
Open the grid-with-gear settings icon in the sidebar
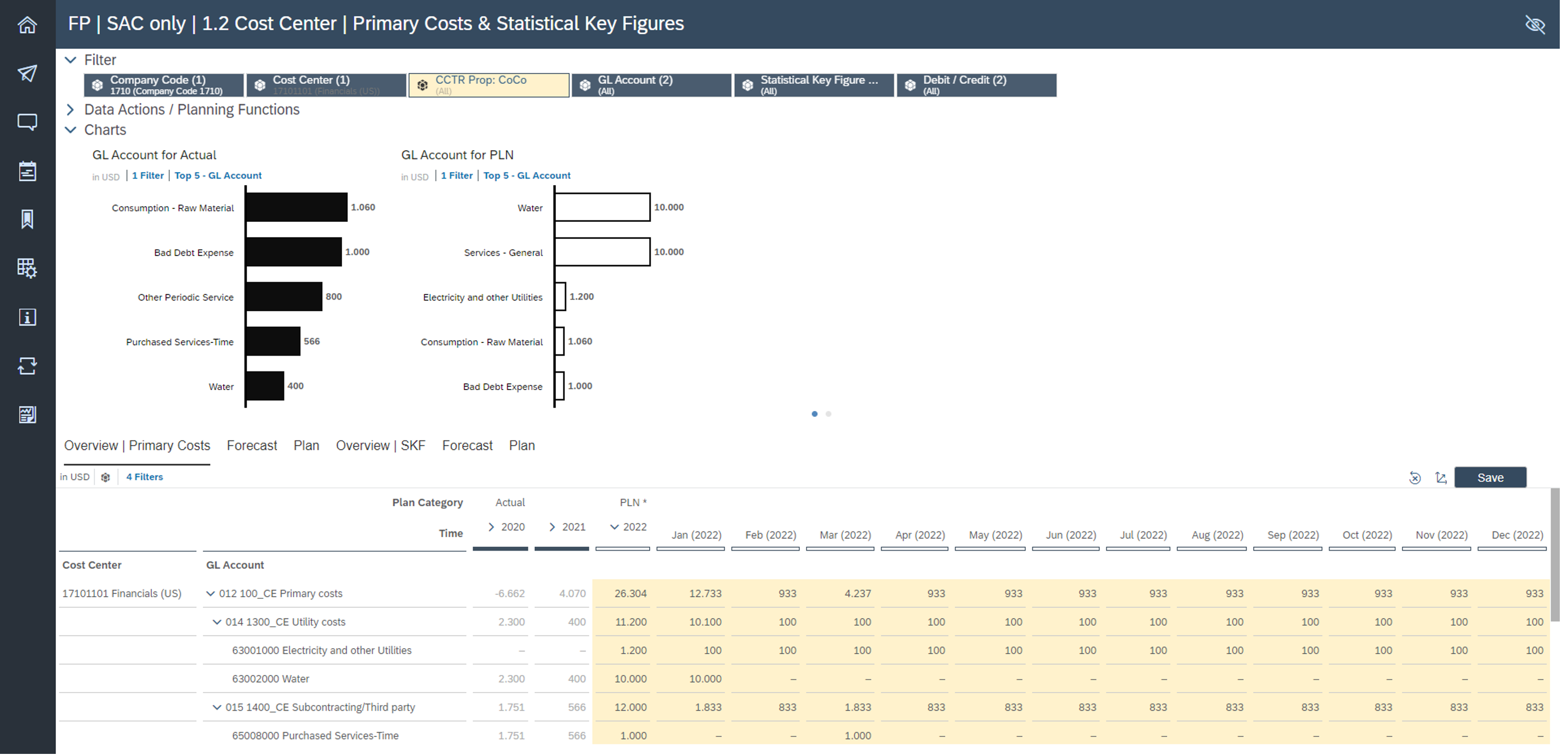pos(27,268)
